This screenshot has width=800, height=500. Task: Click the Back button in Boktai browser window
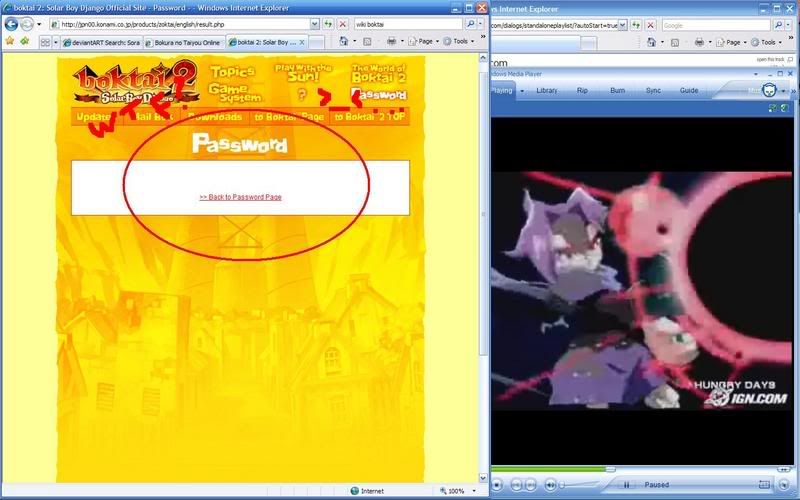tap(11, 23)
